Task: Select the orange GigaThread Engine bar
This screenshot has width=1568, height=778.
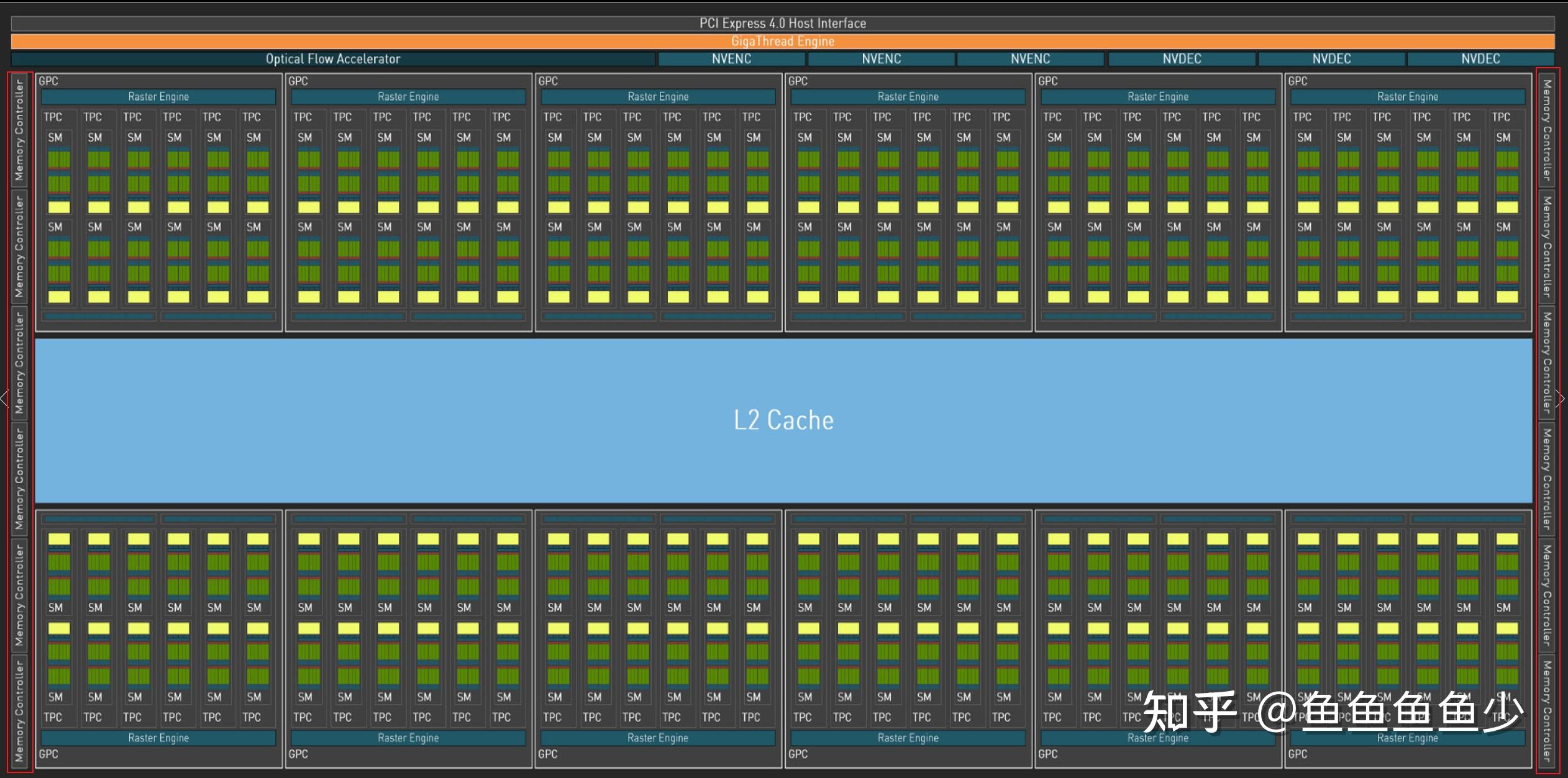Action: coord(783,42)
